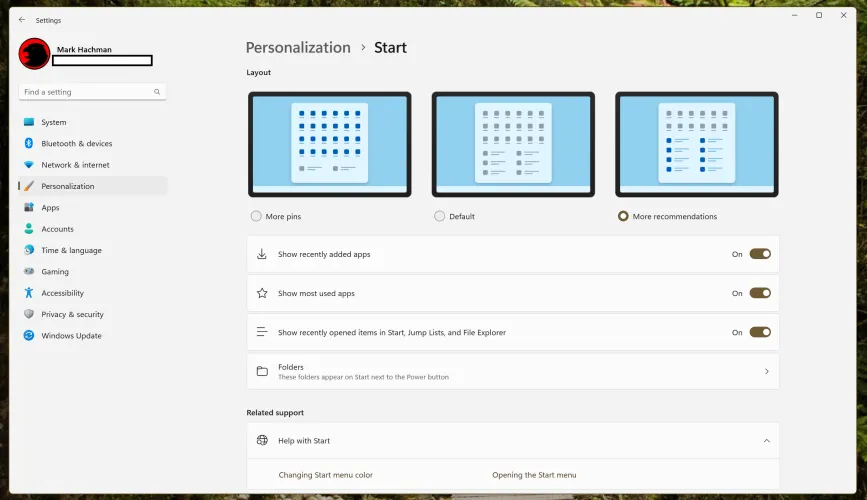Click the Windows Update sync icon
The image size is (867, 500).
point(29,336)
